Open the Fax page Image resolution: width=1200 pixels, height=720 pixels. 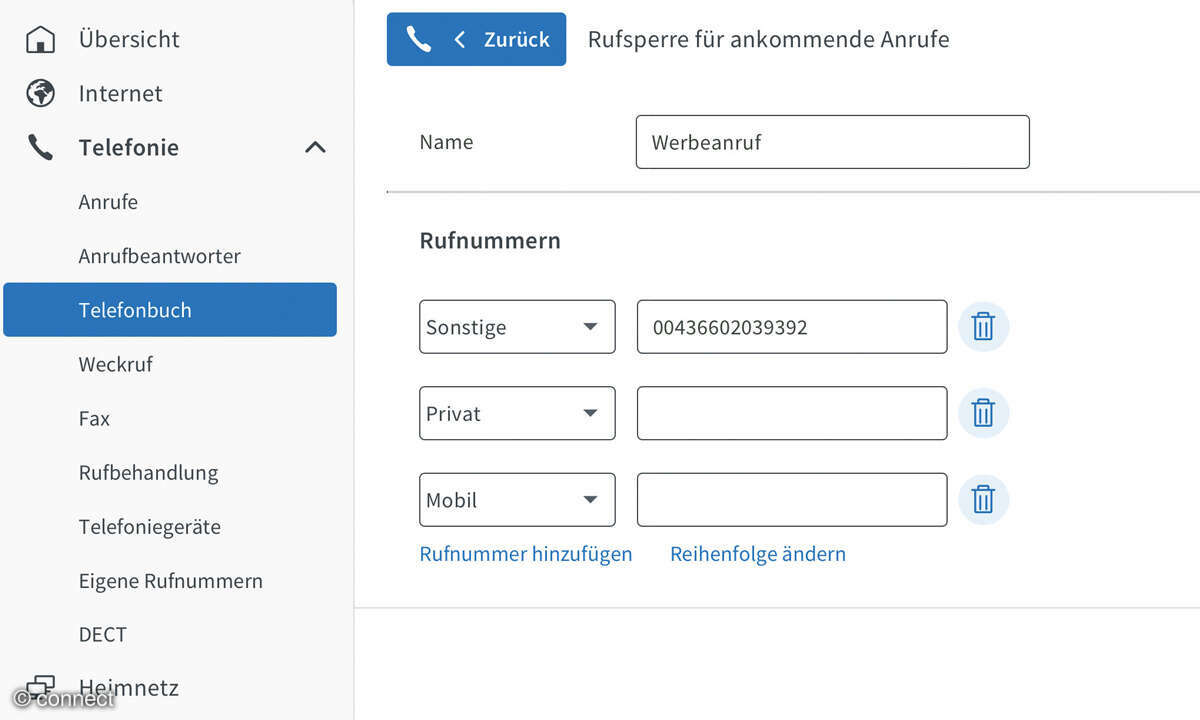[x=94, y=418]
